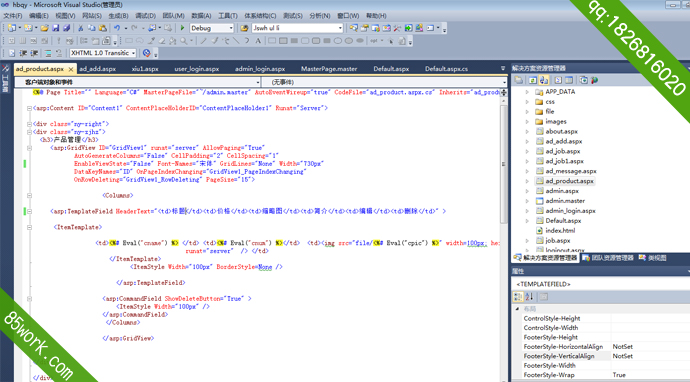
Task: Switch to the MasterPage.master tab
Action: pyautogui.click(x=329, y=69)
